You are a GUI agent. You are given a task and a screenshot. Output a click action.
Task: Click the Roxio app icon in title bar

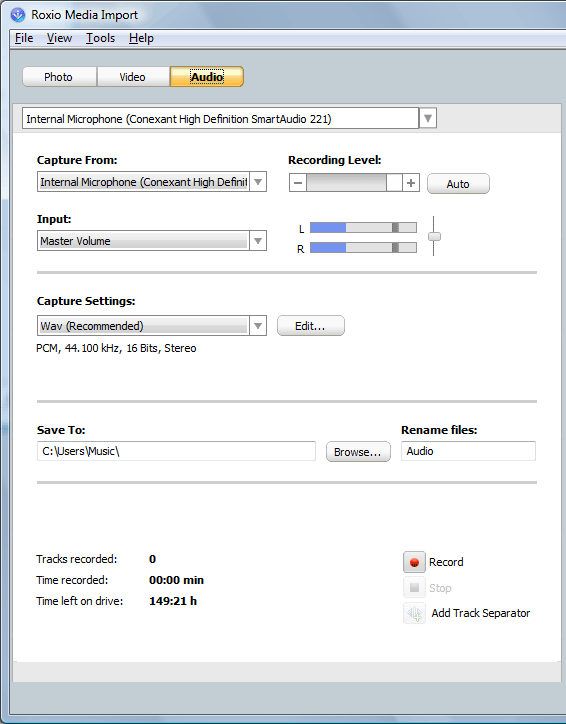point(18,15)
